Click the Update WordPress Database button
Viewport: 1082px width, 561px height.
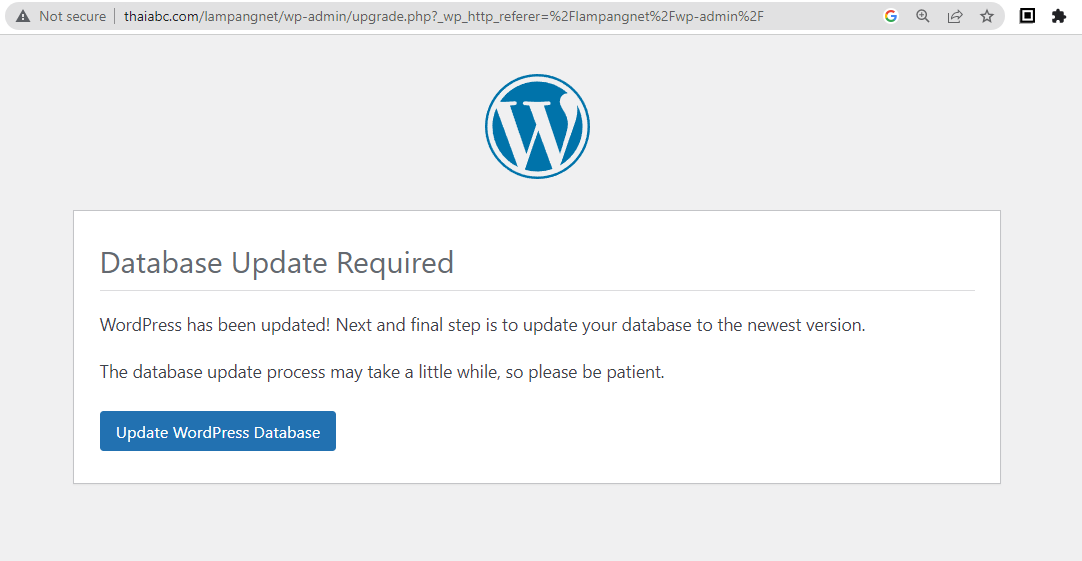[218, 431]
